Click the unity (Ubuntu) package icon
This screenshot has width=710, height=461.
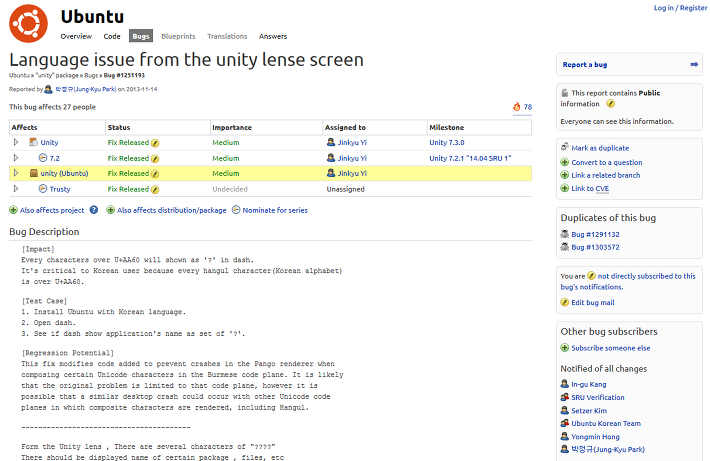click(34, 173)
